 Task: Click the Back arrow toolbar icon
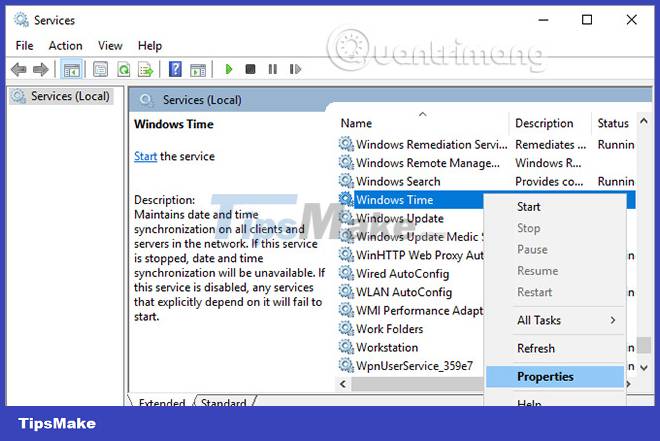coord(19,69)
